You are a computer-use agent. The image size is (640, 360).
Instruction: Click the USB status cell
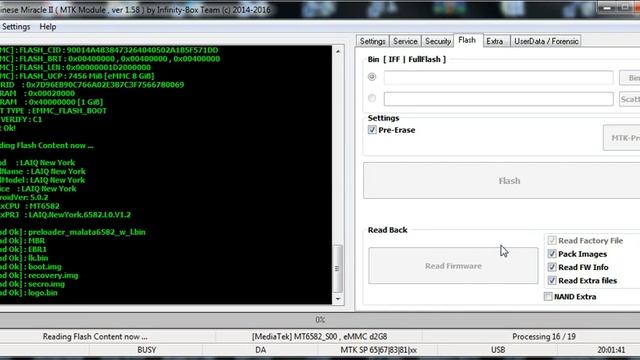click(x=498, y=350)
